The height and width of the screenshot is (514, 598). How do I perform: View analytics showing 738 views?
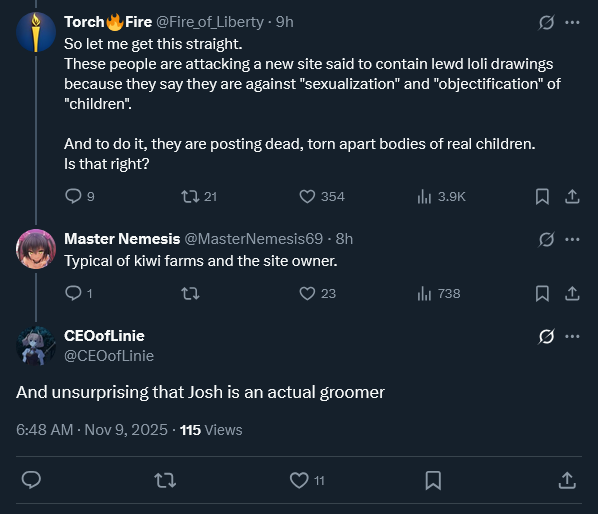[439, 294]
